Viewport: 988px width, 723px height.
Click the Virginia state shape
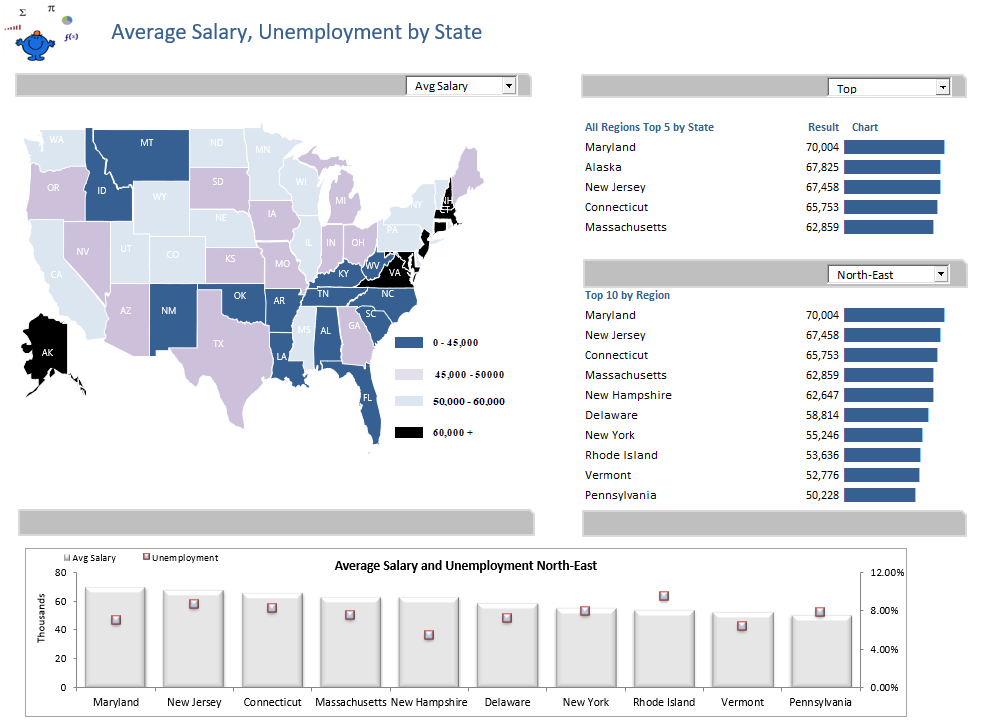(392, 272)
